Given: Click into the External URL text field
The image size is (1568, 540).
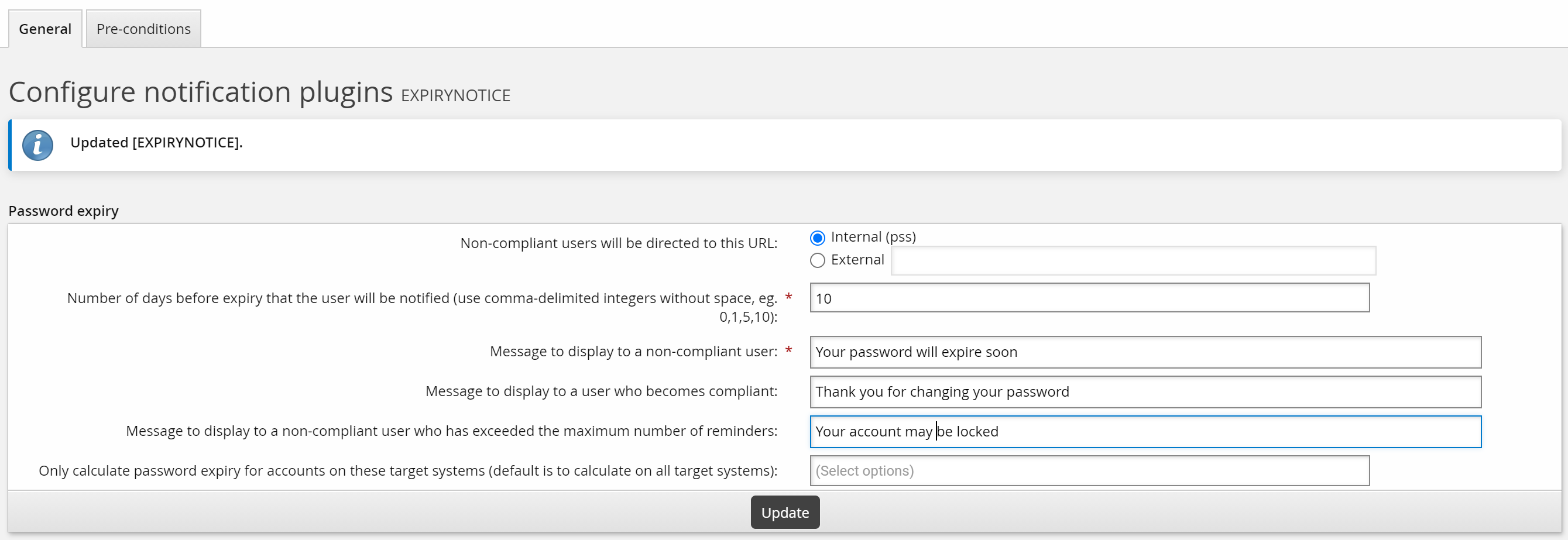Looking at the screenshot, I should [x=1132, y=260].
